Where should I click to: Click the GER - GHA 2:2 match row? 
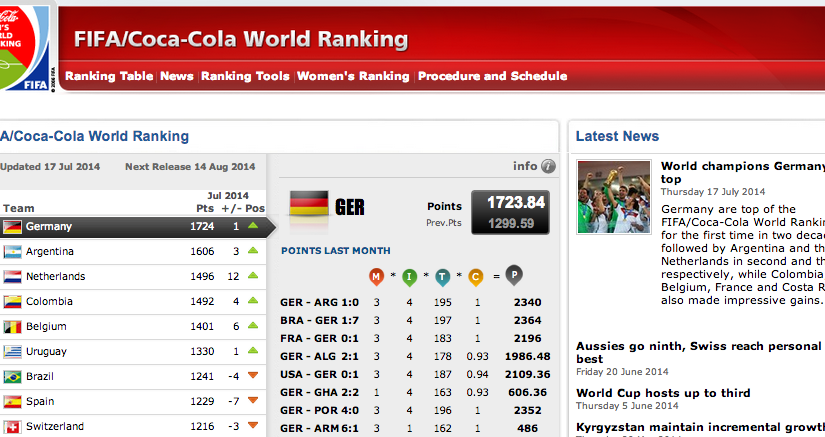click(x=416, y=393)
